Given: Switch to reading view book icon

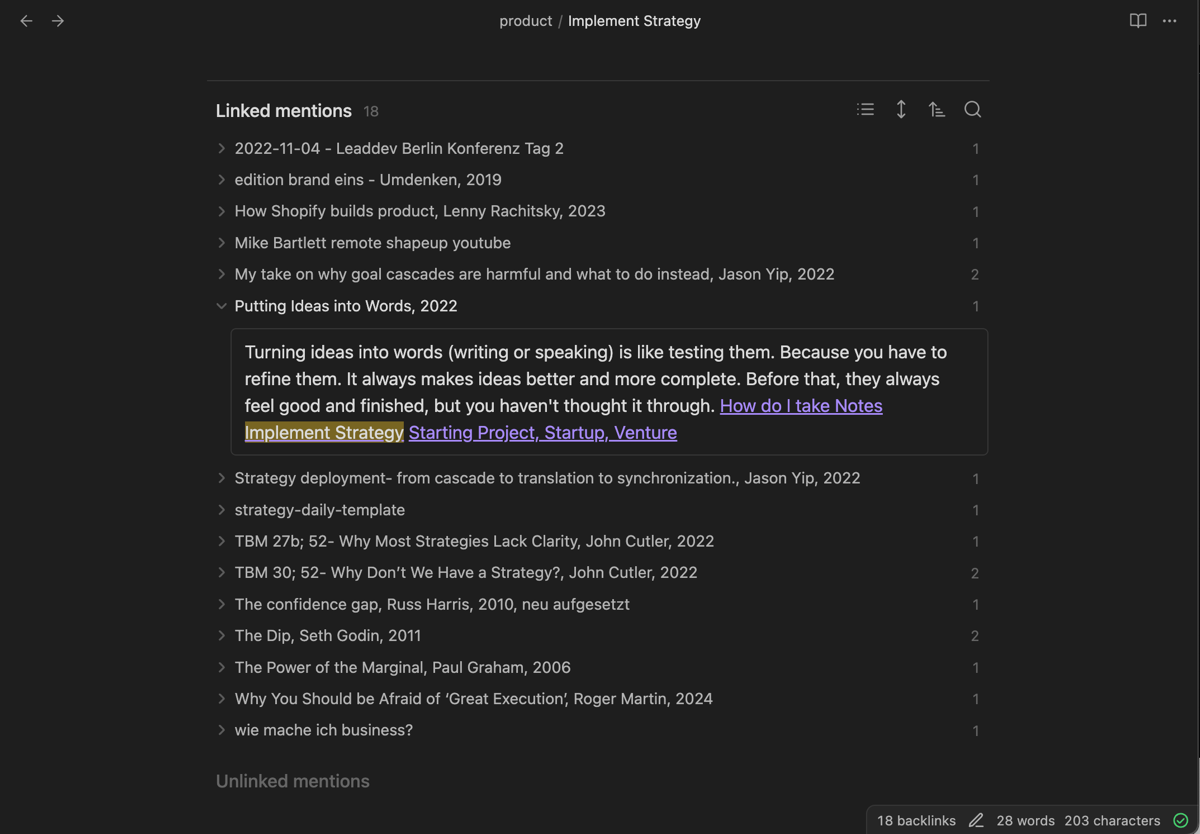Looking at the screenshot, I should click(x=1138, y=21).
